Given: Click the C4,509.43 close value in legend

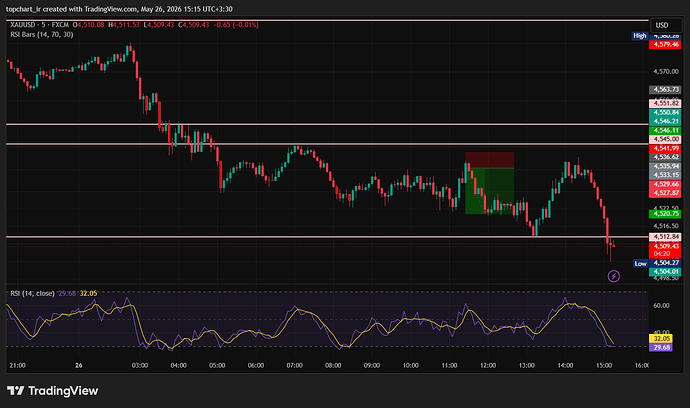Looking at the screenshot, I should [x=194, y=25].
